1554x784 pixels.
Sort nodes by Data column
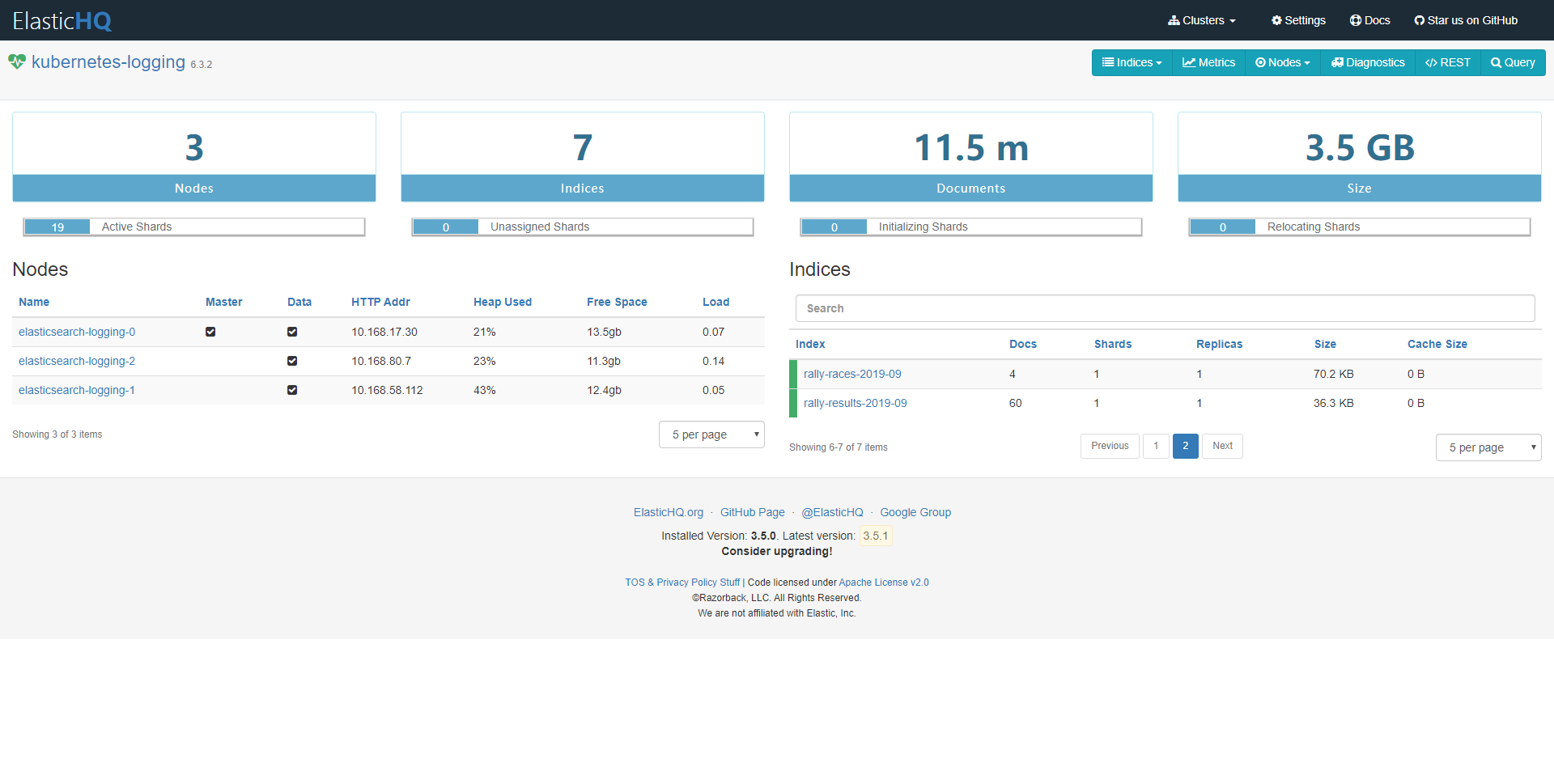coord(299,302)
